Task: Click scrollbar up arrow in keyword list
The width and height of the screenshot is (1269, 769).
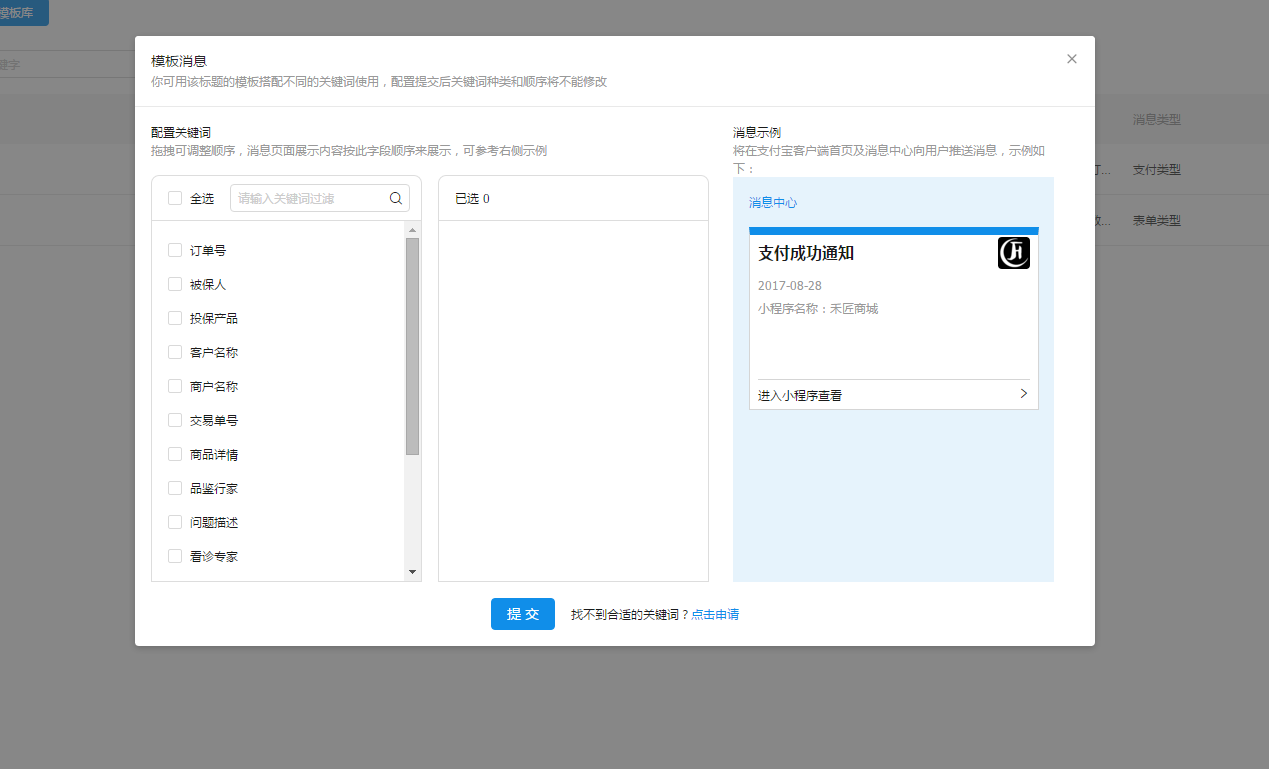Action: click(412, 230)
